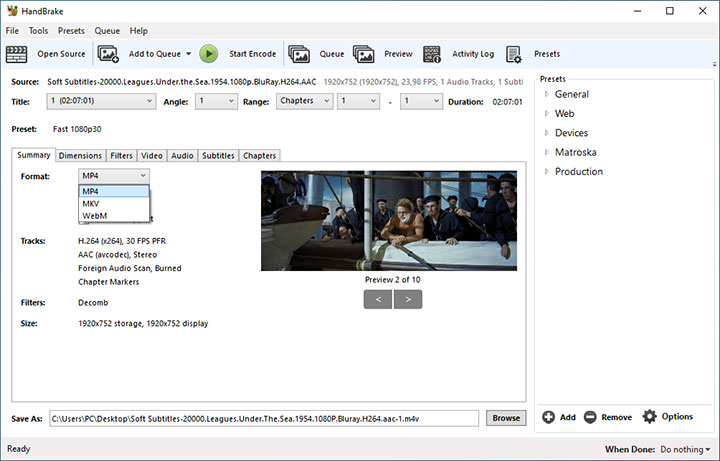Select MP4 in the Format list
The image size is (720, 461).
click(114, 191)
